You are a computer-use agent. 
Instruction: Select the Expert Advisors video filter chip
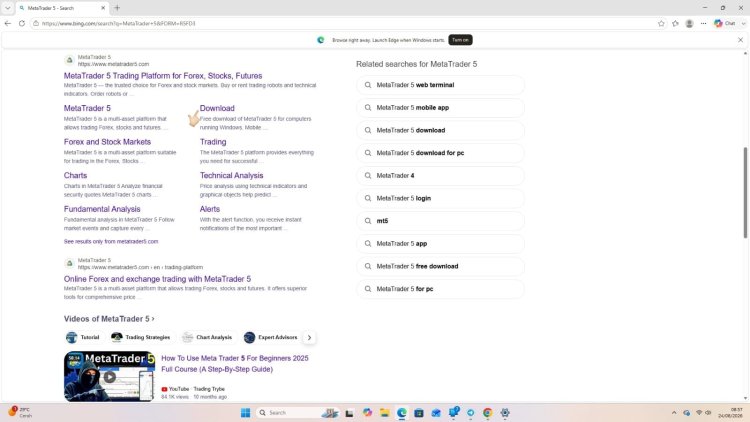[x=271, y=337]
